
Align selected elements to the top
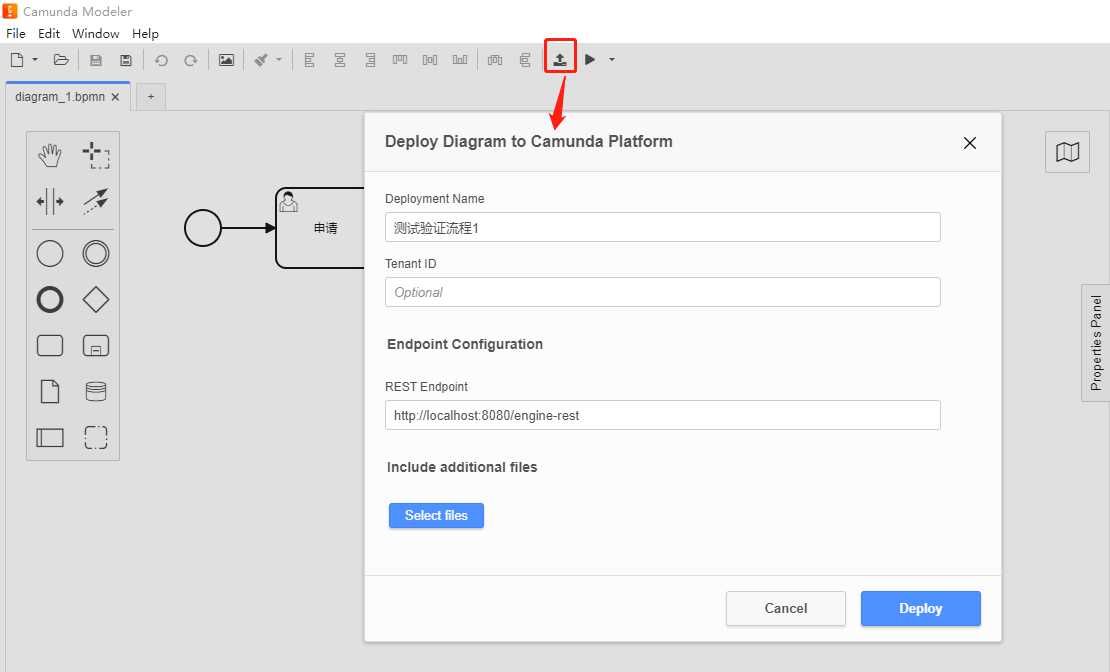[400, 60]
